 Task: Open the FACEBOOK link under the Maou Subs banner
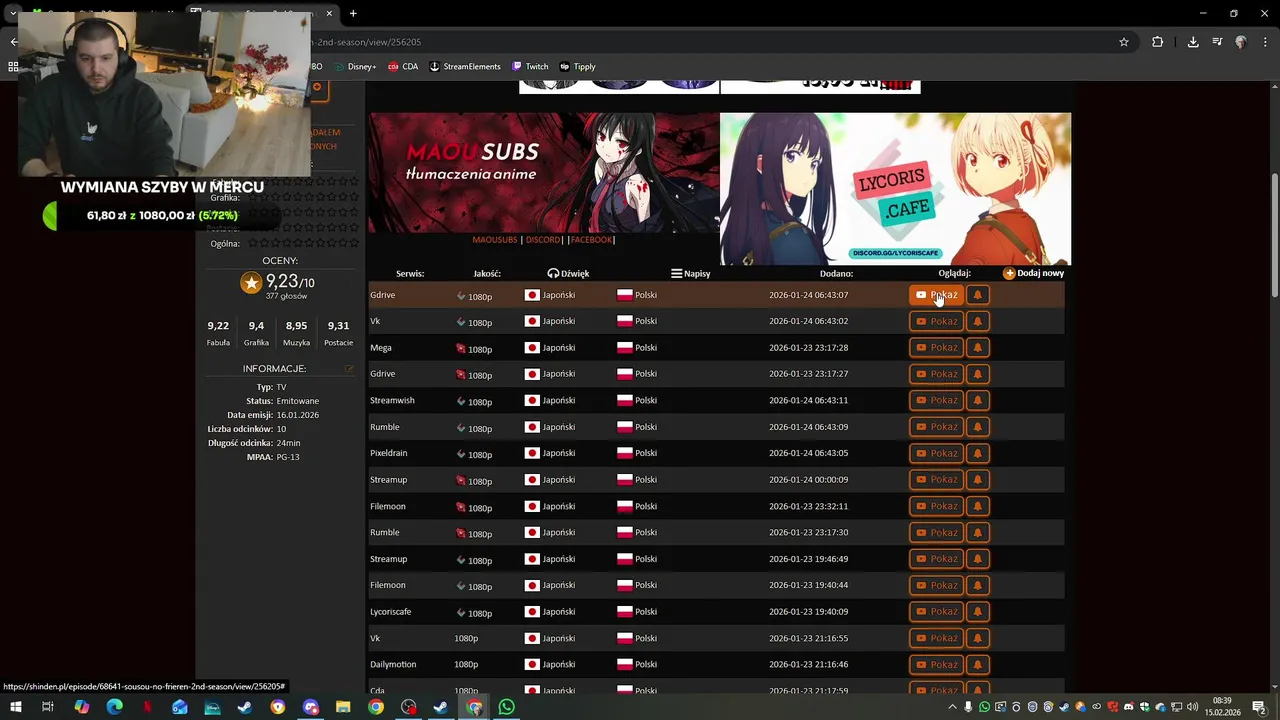(x=590, y=240)
